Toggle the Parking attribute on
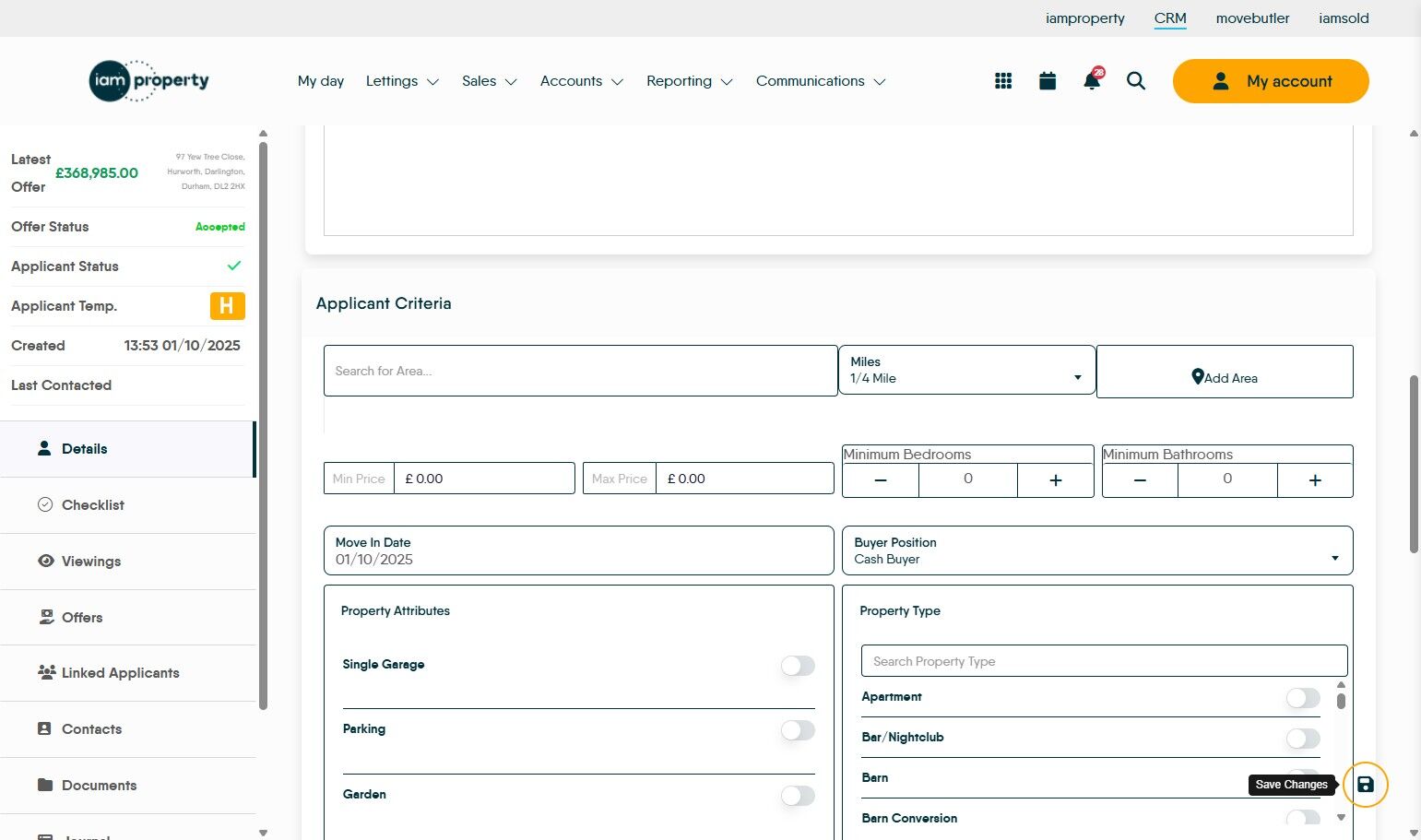Image resolution: width=1421 pixels, height=840 pixels. pyautogui.click(x=798, y=730)
